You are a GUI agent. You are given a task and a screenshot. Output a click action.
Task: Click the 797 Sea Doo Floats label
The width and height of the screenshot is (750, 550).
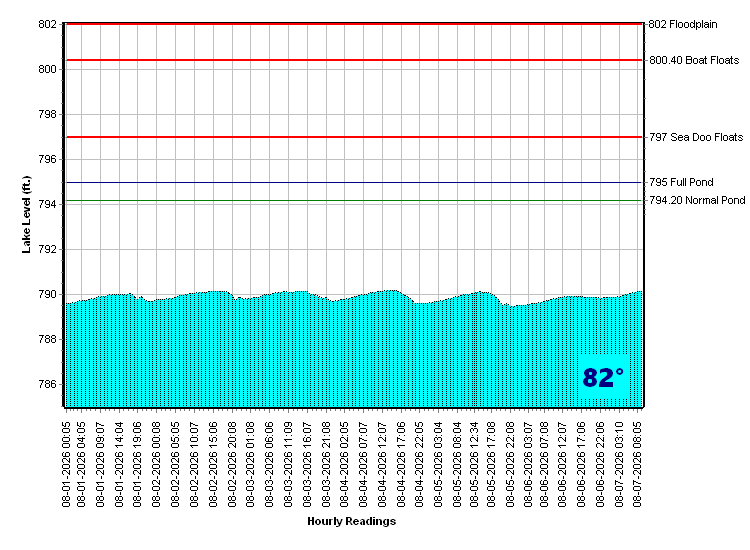tap(696, 137)
